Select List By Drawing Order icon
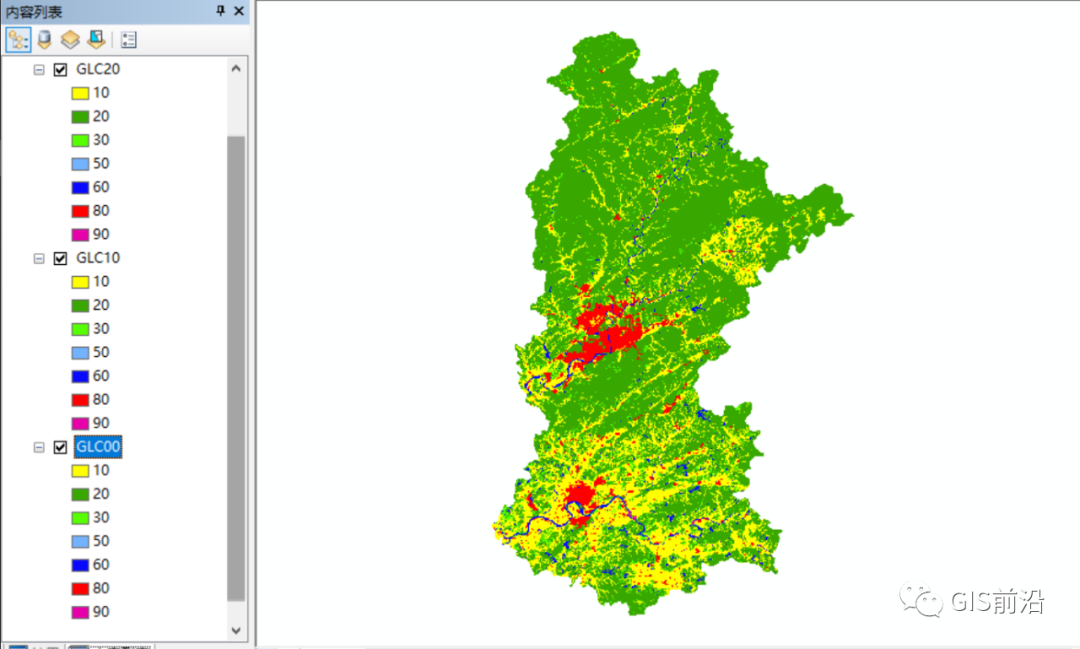 tap(18, 39)
